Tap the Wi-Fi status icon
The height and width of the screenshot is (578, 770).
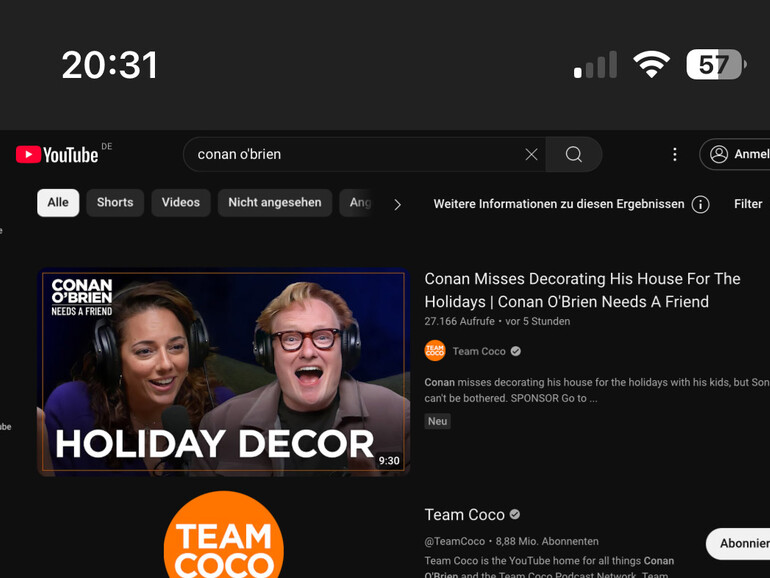(x=651, y=66)
